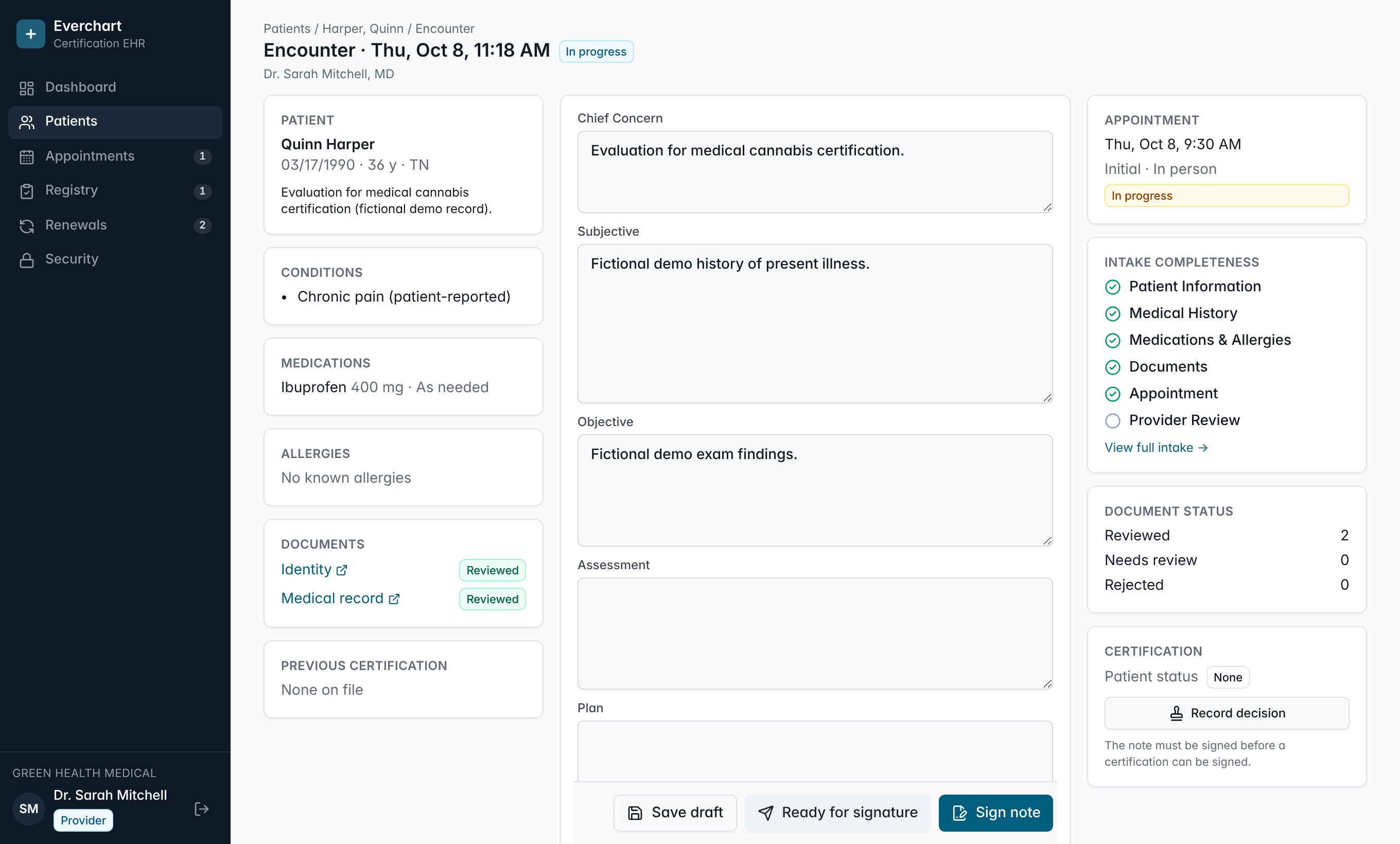Click the empty circle beside Provider Review
The height and width of the screenshot is (844, 1400).
pyautogui.click(x=1112, y=421)
